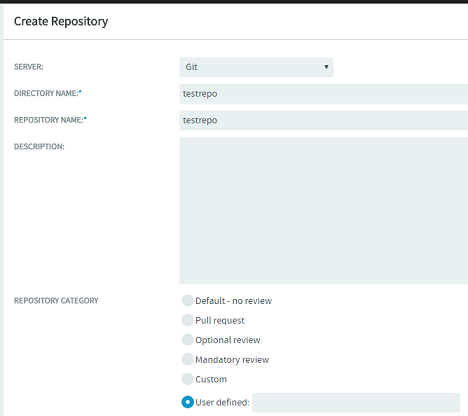Open the Server dropdown showing Git
Viewport: 468px width, 416px height.
point(256,67)
